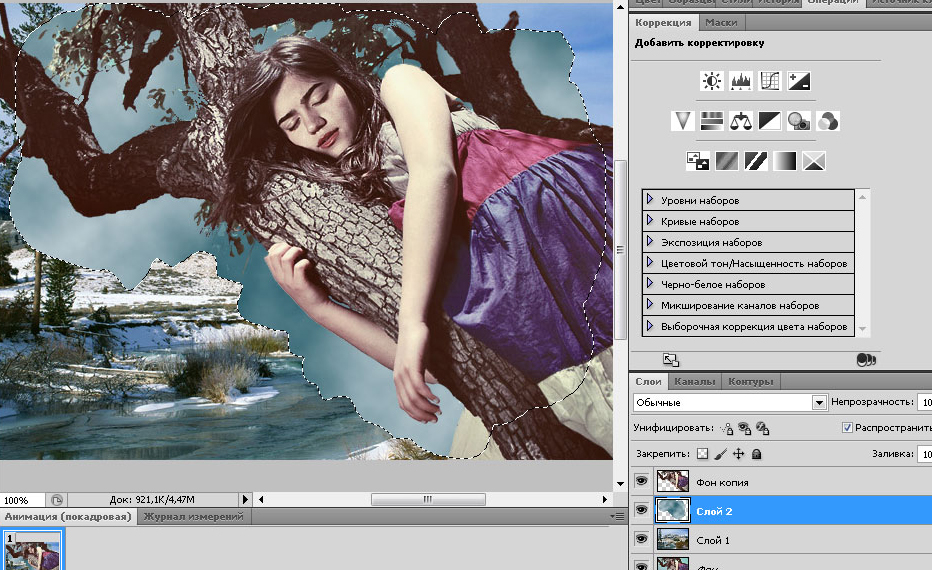Click canvas scroll left arrow

pos(262,499)
